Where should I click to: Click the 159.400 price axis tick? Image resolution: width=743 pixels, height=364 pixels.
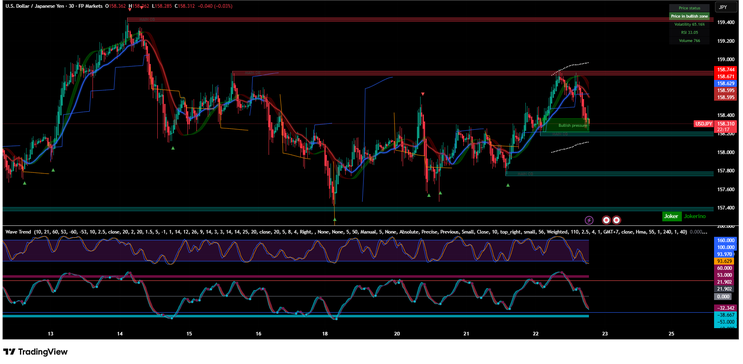point(725,22)
